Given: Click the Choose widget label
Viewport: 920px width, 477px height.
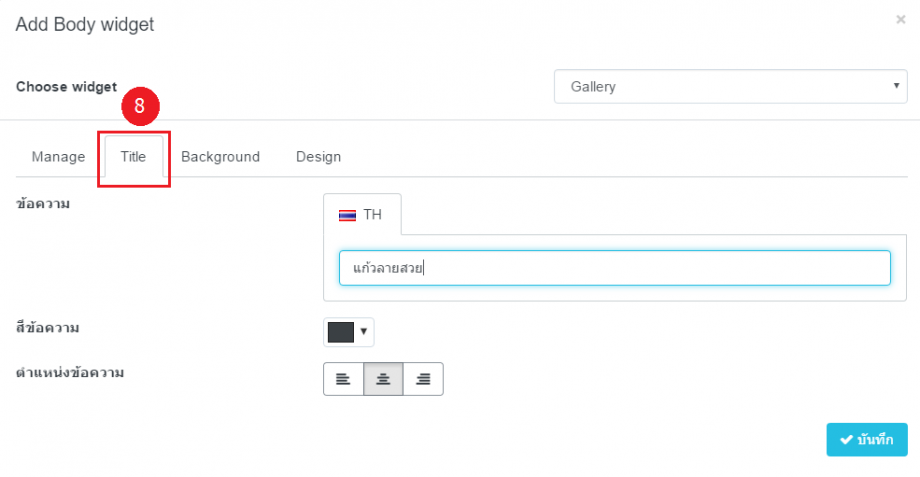Looking at the screenshot, I should pos(66,87).
